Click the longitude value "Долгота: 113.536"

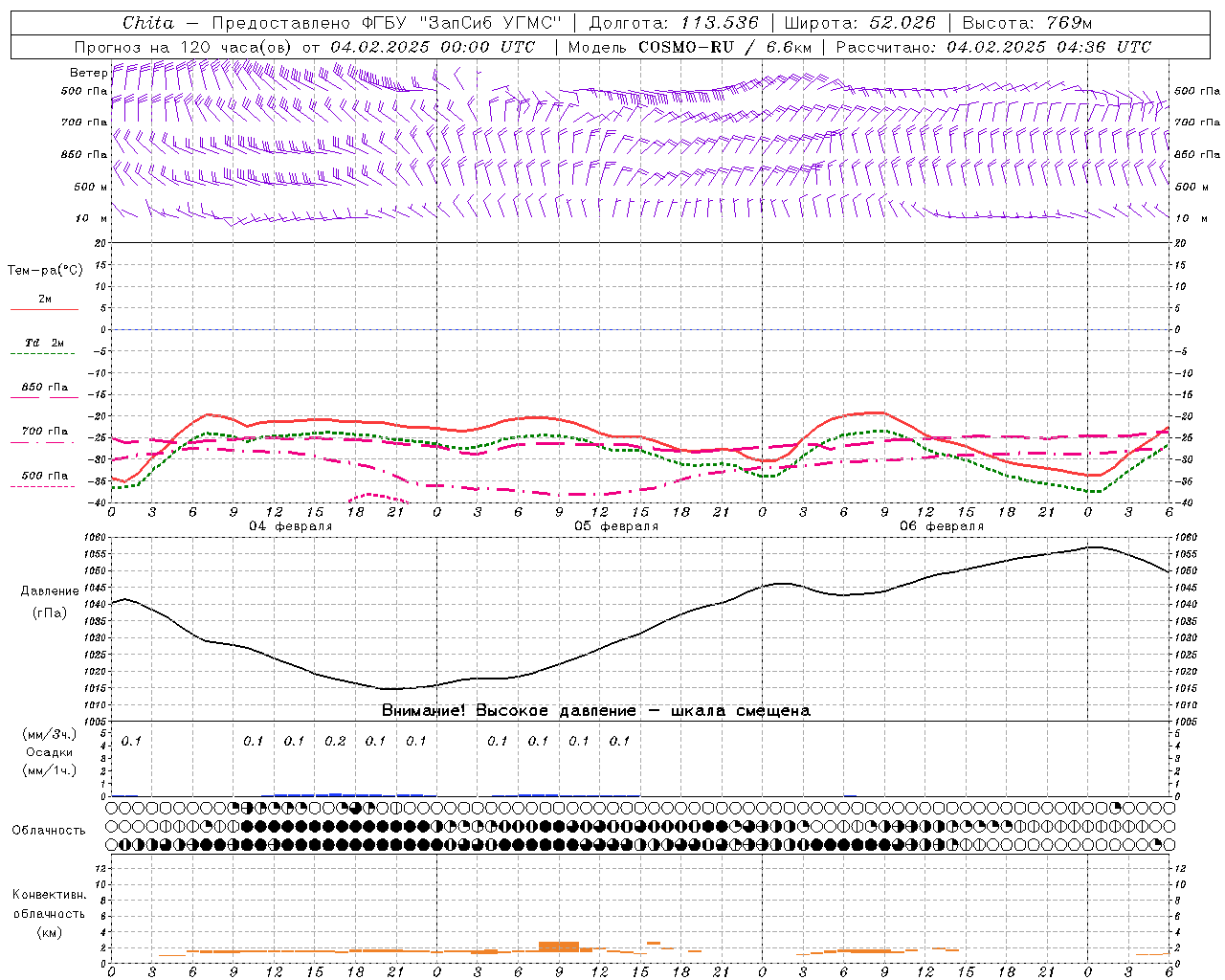coord(674,23)
